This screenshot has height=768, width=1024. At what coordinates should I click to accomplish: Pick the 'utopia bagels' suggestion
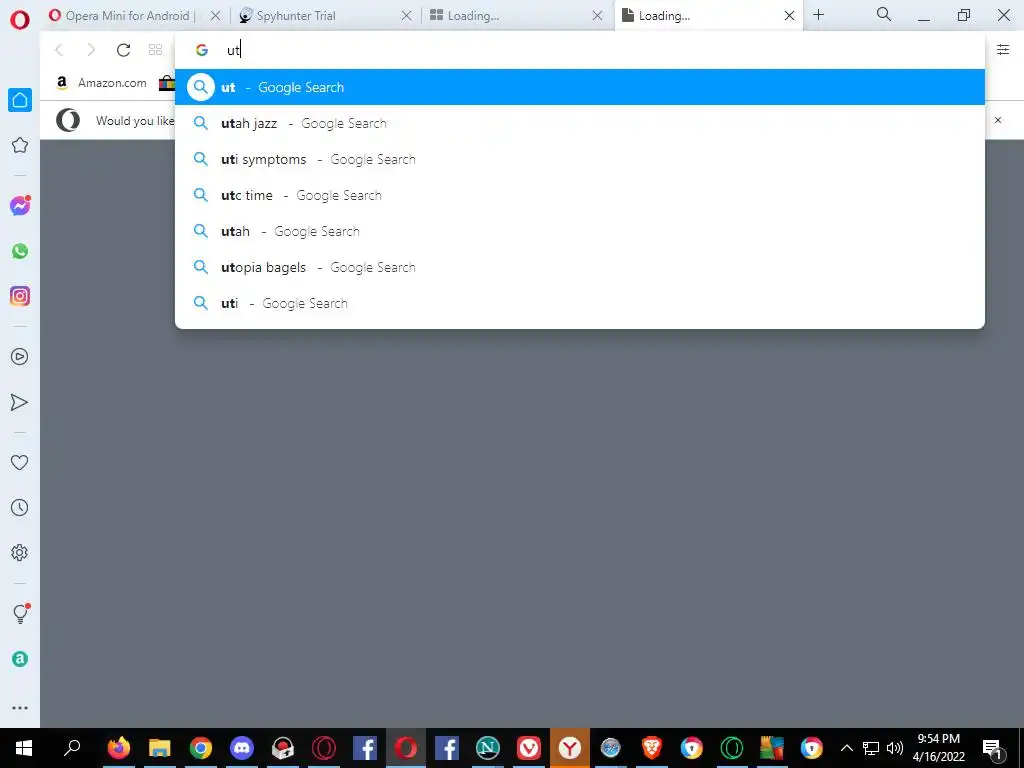tap(579, 266)
